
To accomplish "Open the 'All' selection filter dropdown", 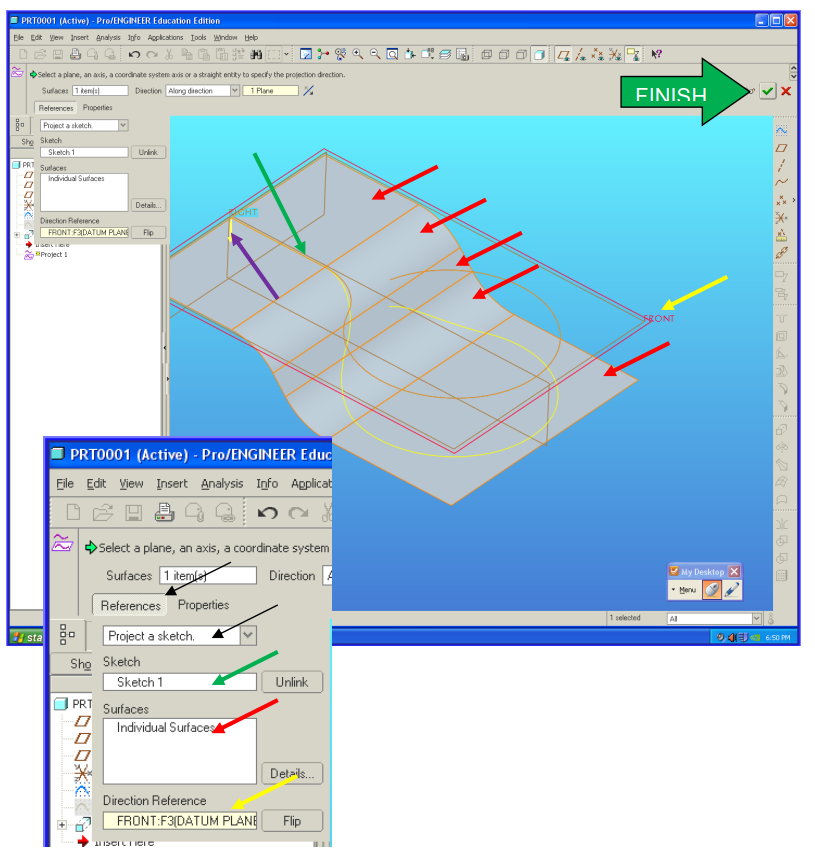I will coord(756,619).
